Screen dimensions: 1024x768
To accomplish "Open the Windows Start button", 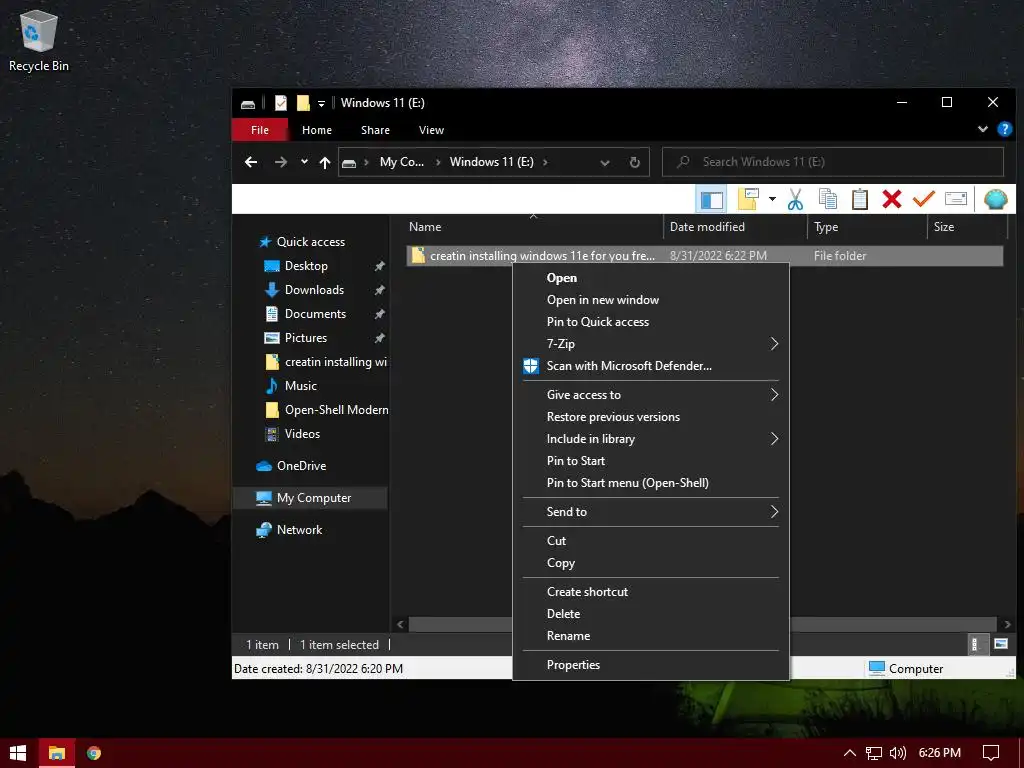I will [18, 753].
